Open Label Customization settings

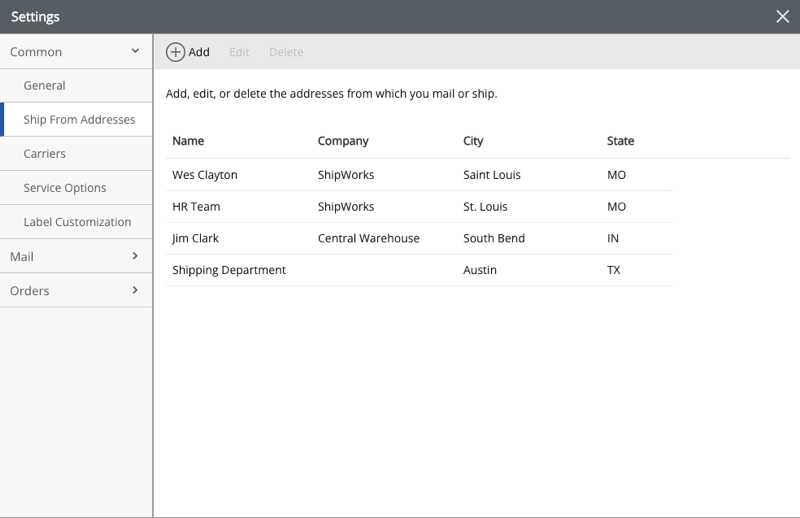(76, 222)
